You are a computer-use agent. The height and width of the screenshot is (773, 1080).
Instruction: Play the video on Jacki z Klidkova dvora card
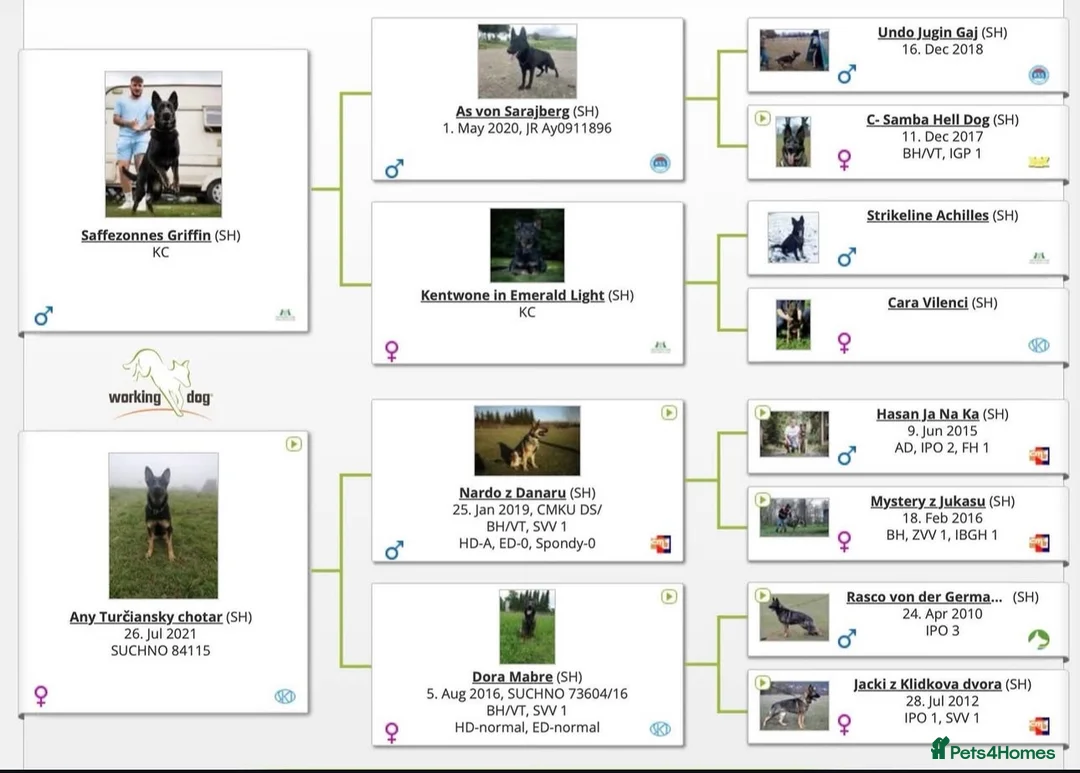click(x=761, y=684)
